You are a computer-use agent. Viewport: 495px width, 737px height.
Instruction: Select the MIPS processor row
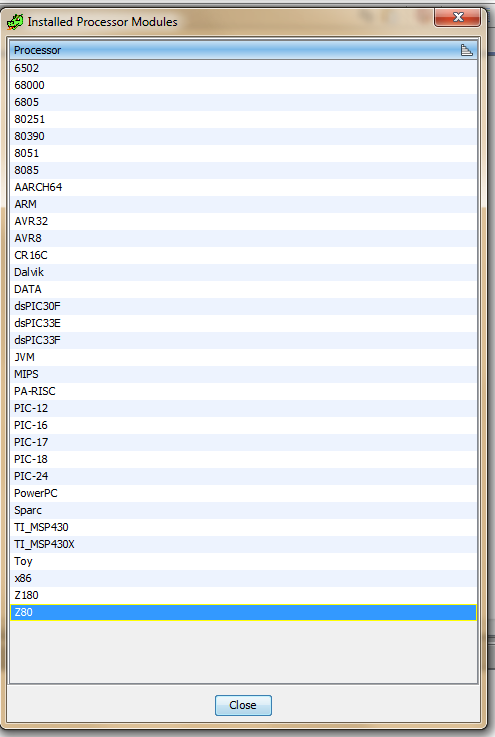(243, 374)
